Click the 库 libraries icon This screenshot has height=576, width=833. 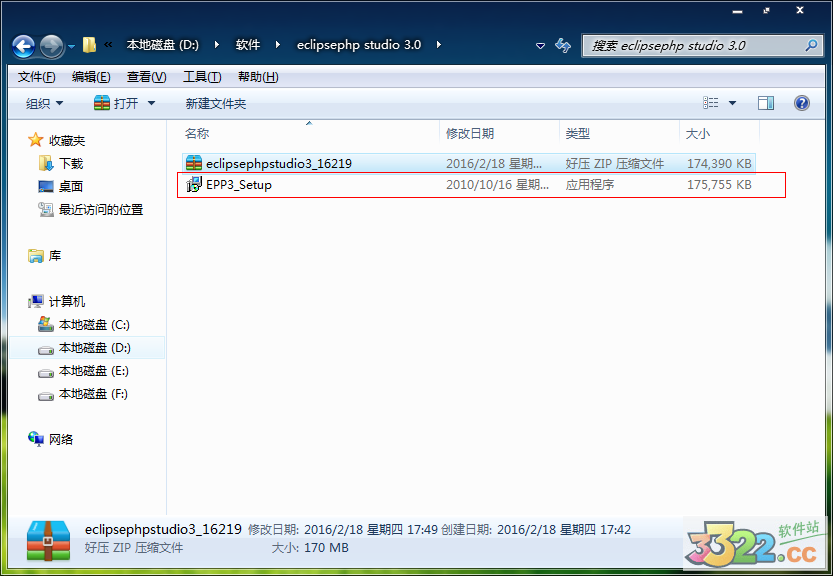(36, 256)
